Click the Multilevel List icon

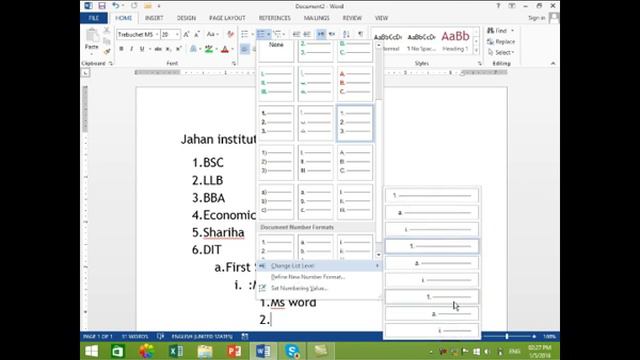point(278,34)
